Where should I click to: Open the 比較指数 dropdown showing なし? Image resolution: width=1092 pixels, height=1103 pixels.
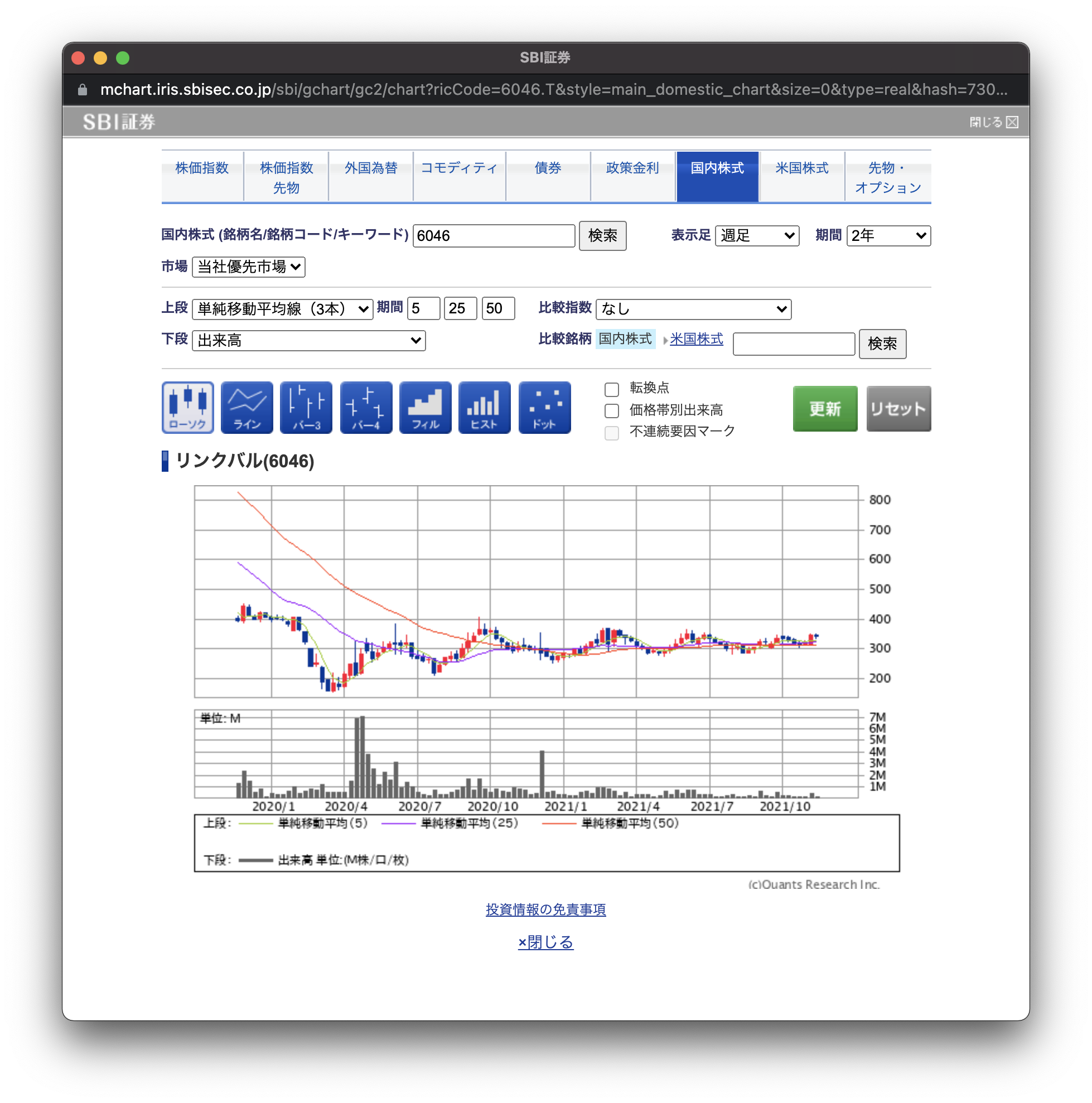693,309
